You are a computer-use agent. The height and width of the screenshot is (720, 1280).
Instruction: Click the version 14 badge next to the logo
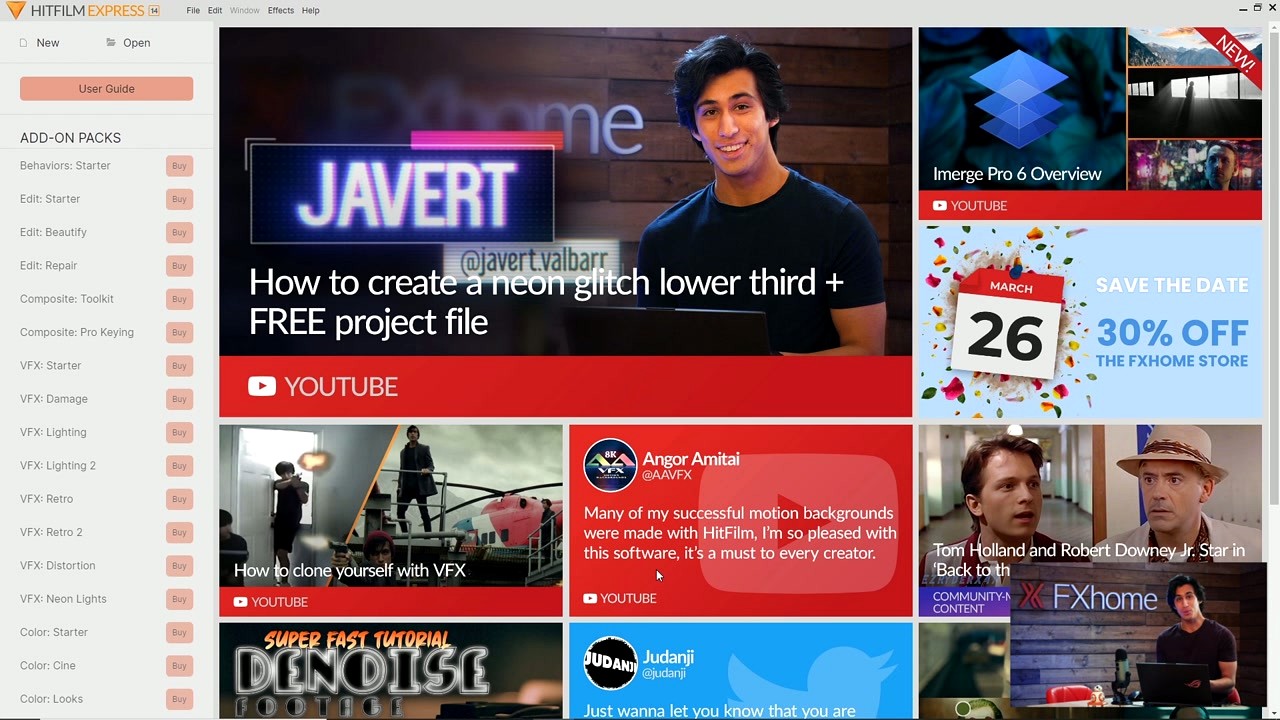point(153,10)
